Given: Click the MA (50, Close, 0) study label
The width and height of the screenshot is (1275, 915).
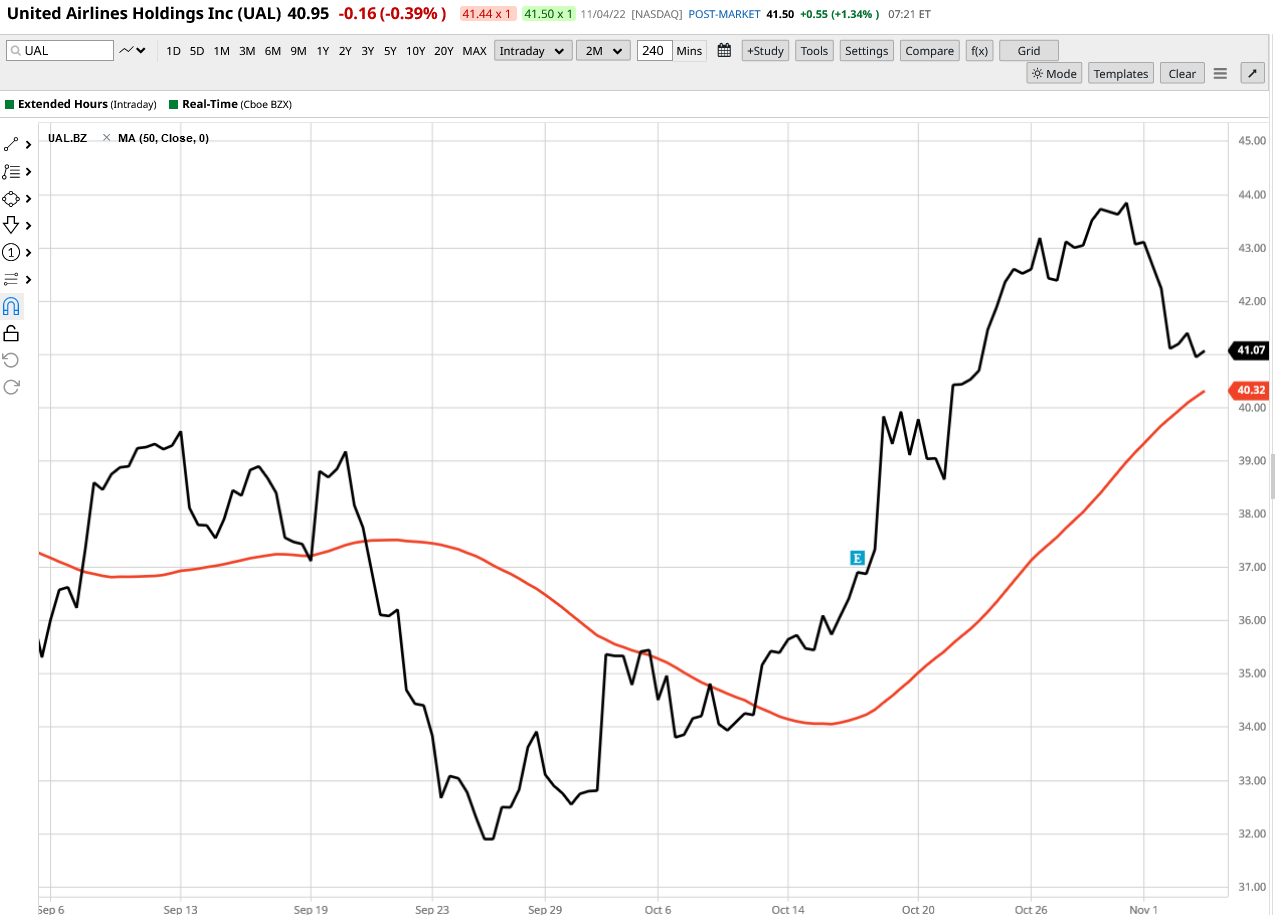Looking at the screenshot, I should pyautogui.click(x=163, y=138).
